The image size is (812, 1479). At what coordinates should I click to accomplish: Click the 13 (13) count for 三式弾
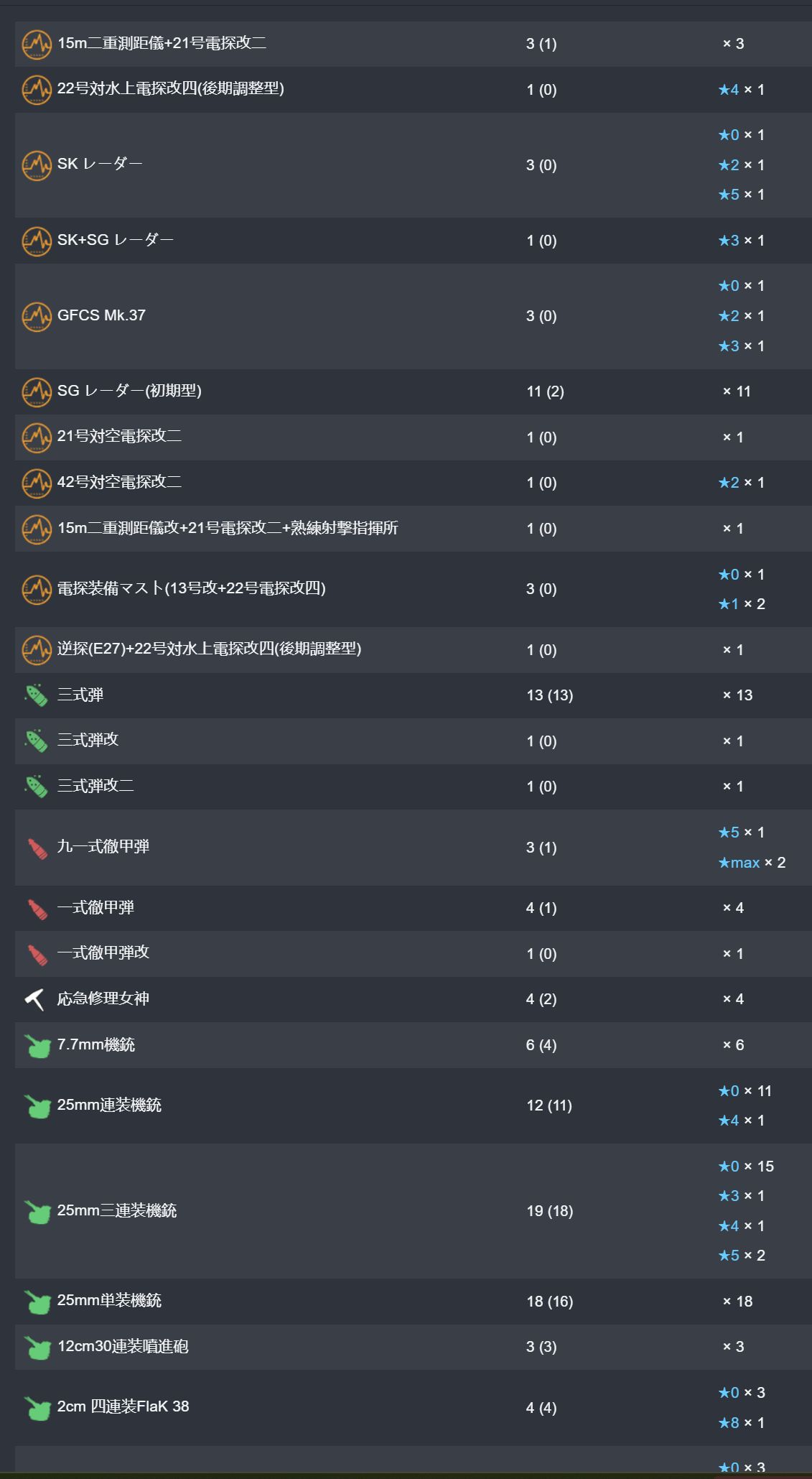click(x=549, y=695)
